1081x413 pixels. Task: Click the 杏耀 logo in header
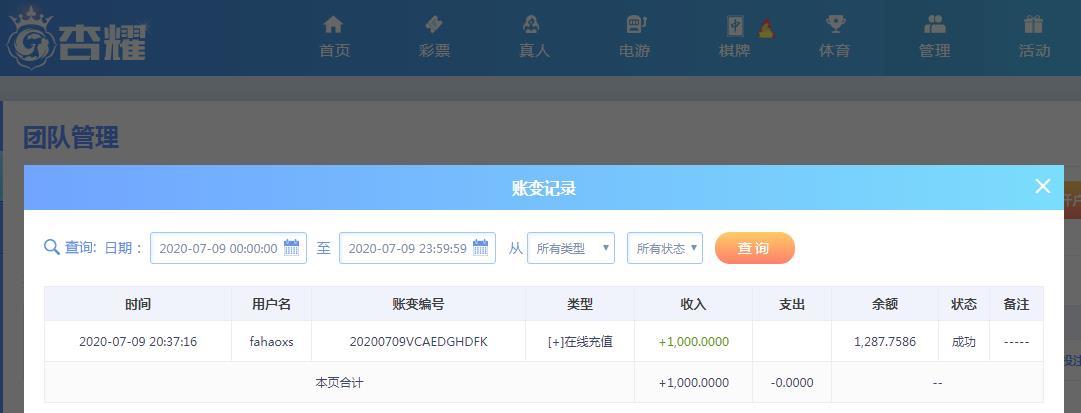coord(78,38)
